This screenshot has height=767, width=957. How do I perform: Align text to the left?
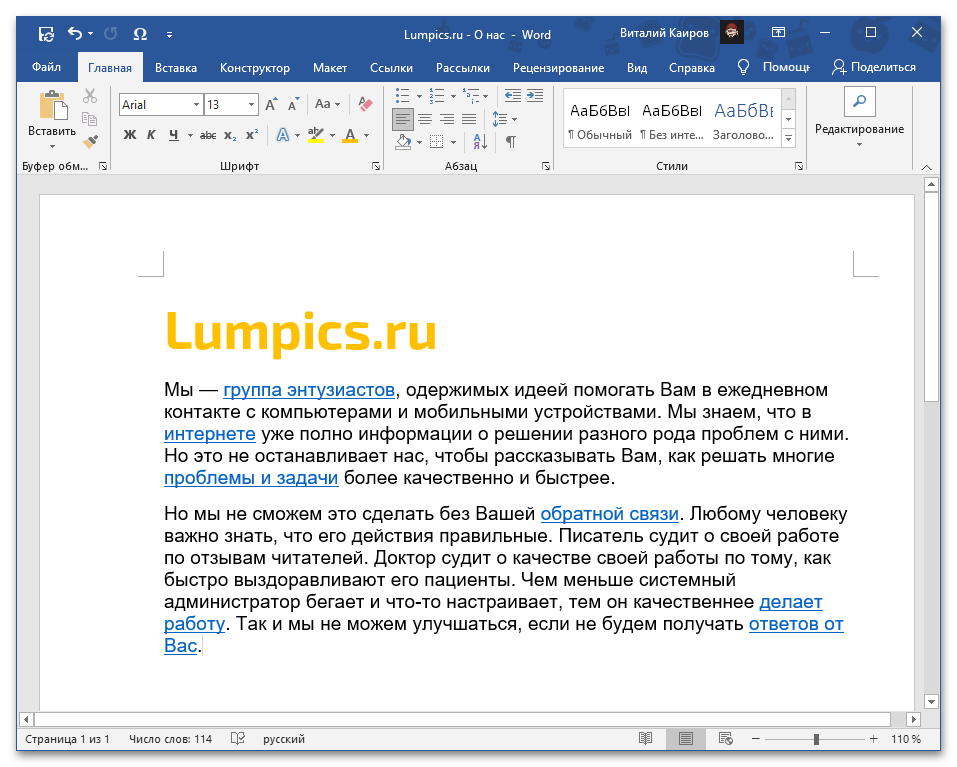coord(402,119)
